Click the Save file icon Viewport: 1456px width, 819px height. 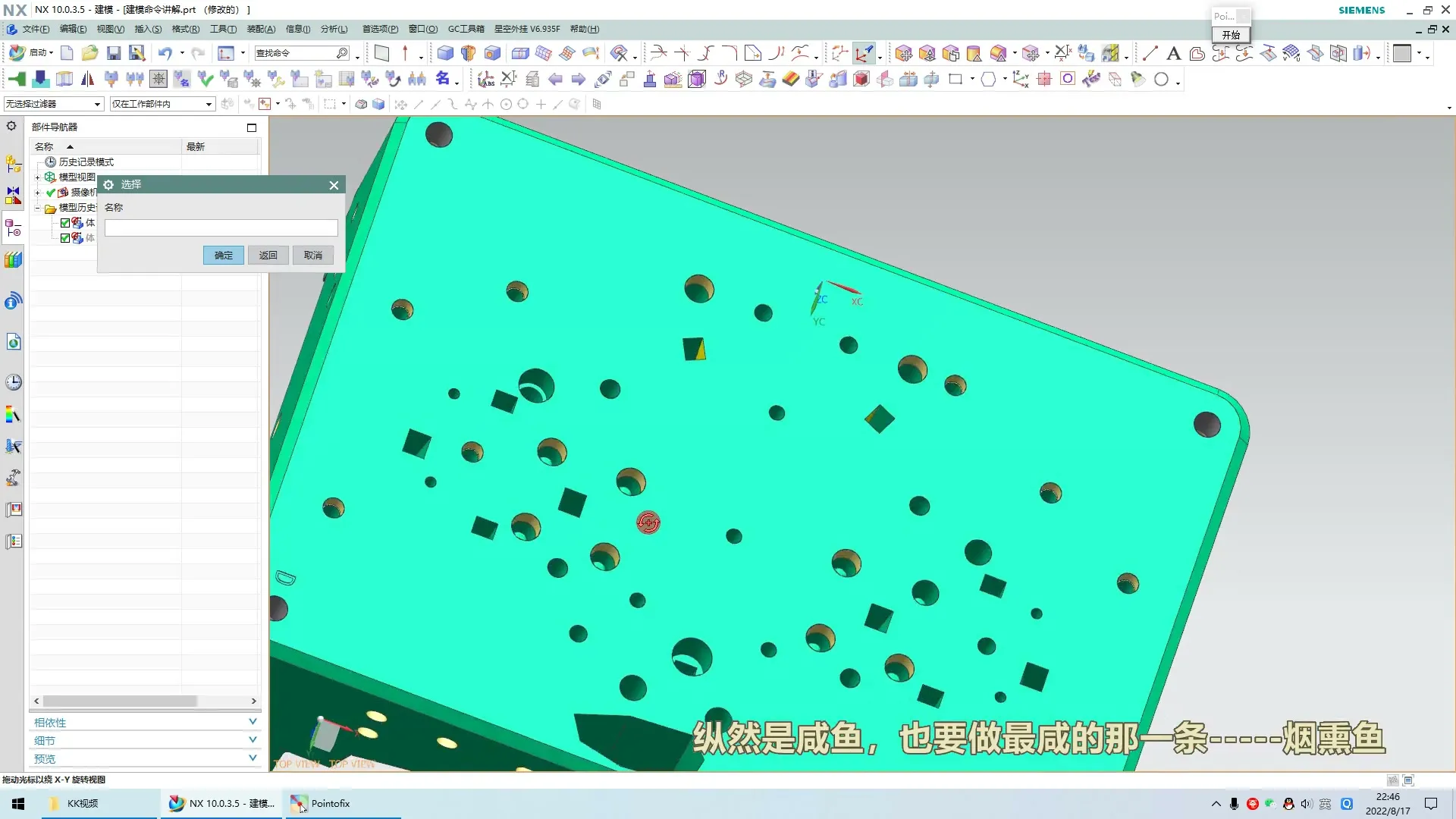click(114, 53)
